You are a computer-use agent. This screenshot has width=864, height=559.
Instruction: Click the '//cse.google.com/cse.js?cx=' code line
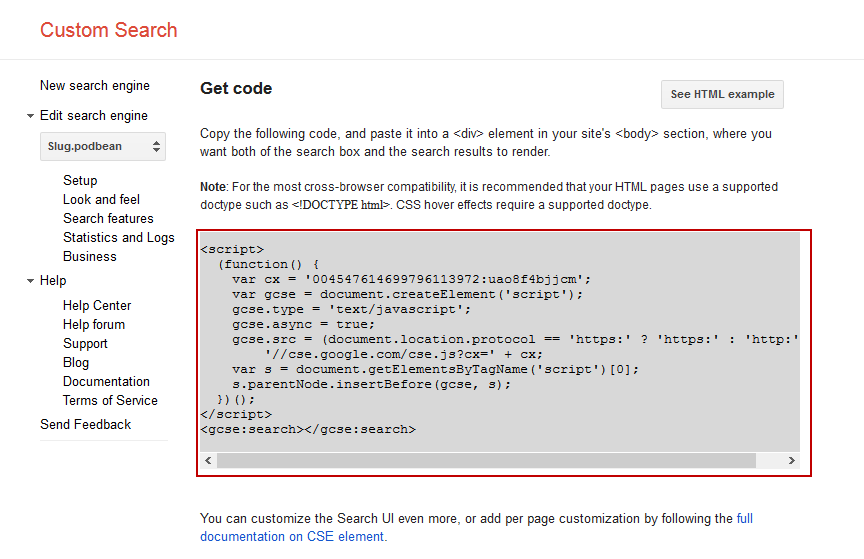(x=403, y=354)
